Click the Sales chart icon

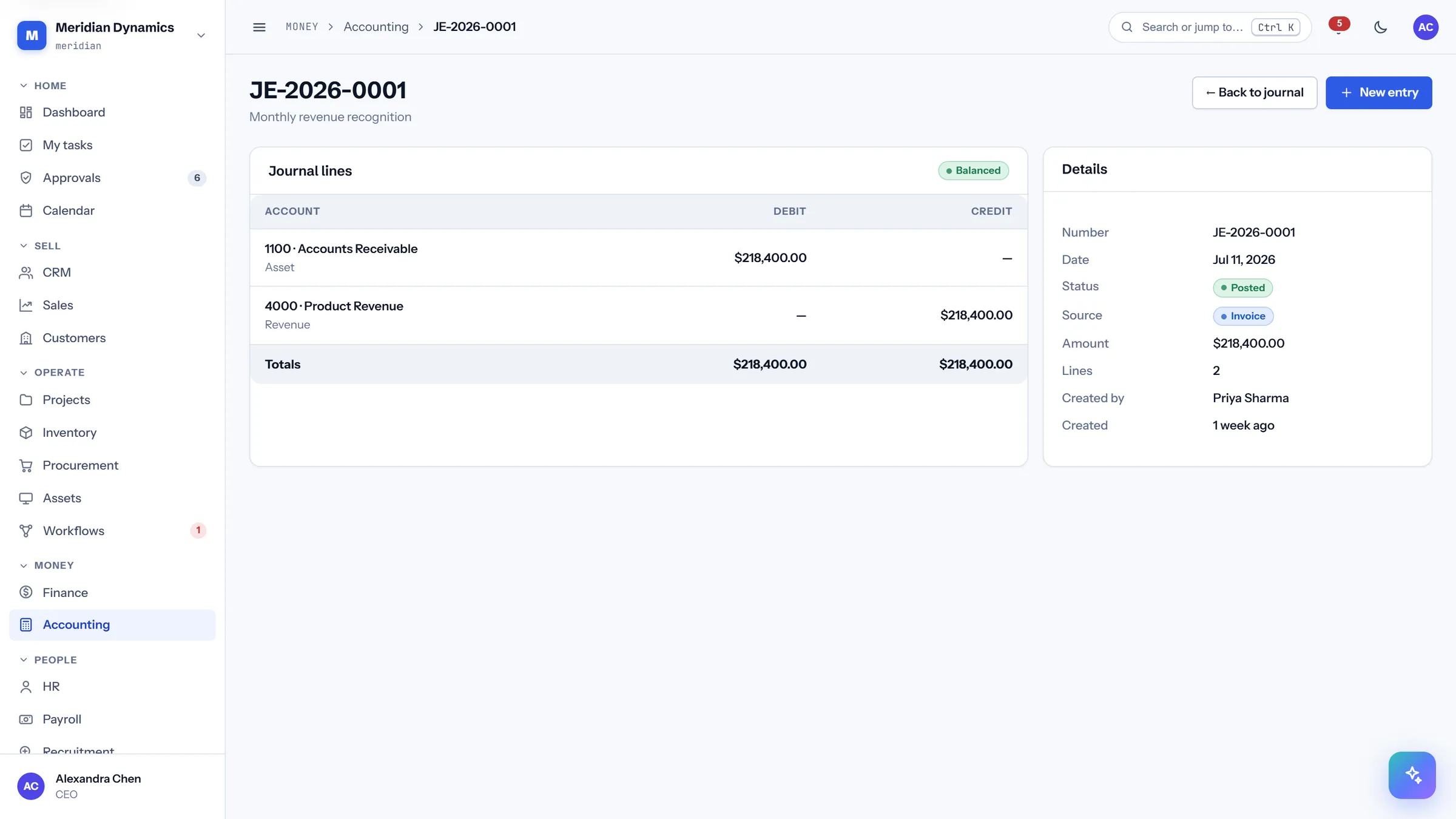pos(25,305)
